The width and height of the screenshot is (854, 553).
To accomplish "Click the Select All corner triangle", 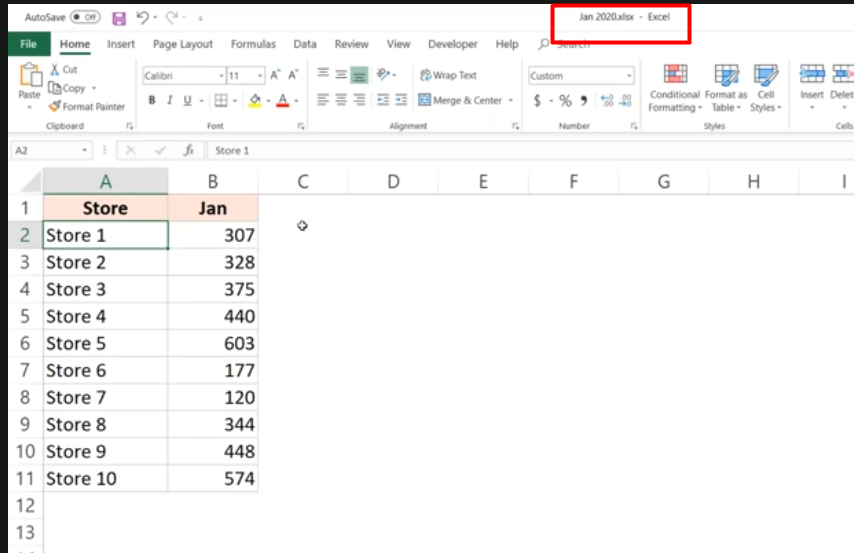I will click(x=30, y=181).
